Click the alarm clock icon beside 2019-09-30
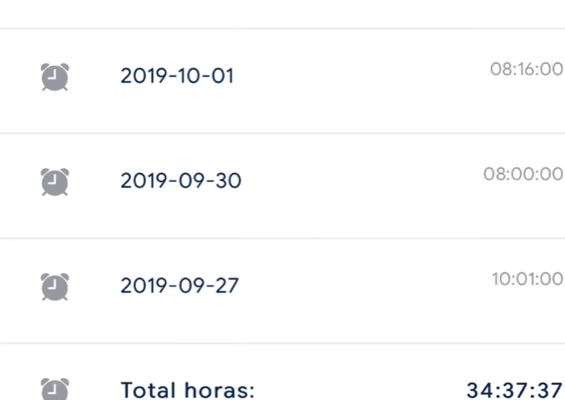 (55, 182)
